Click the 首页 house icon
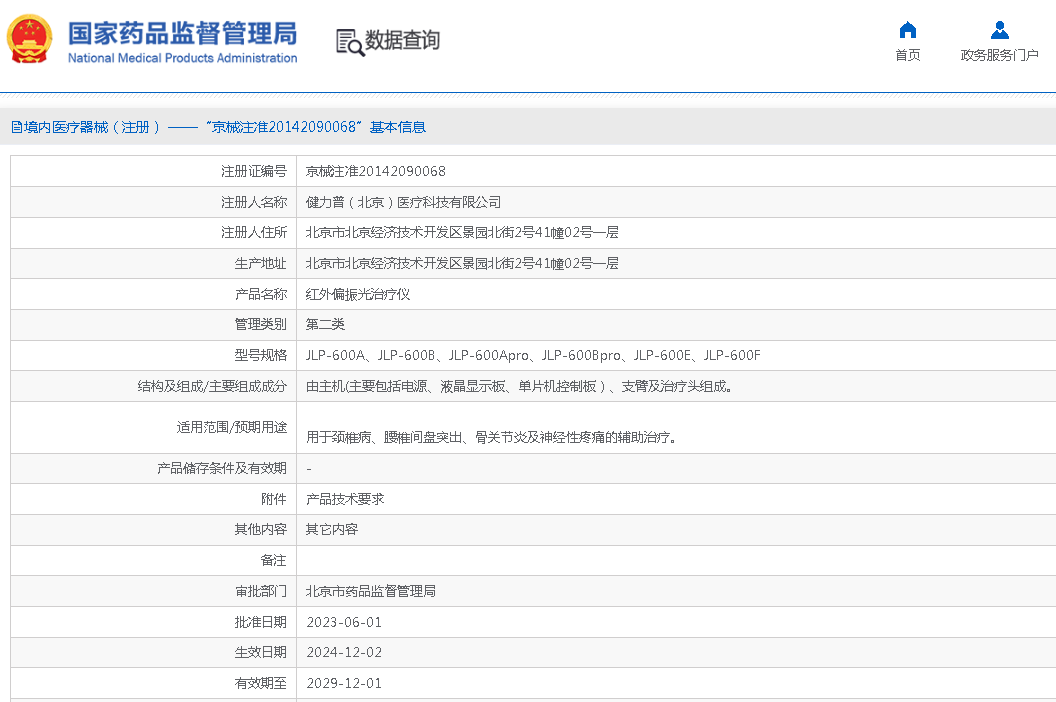 point(907,30)
